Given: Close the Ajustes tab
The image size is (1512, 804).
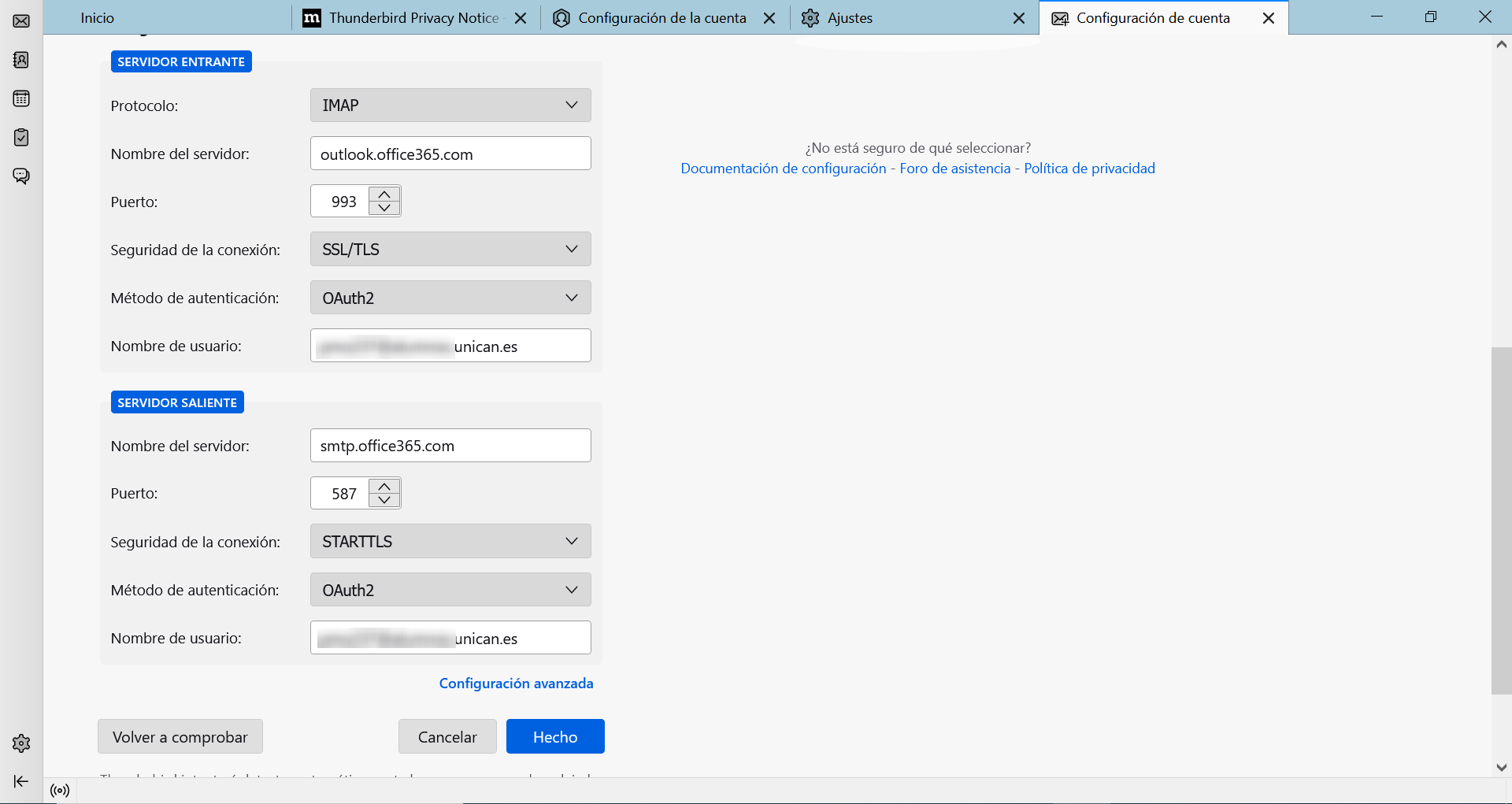Looking at the screenshot, I should [x=1019, y=18].
